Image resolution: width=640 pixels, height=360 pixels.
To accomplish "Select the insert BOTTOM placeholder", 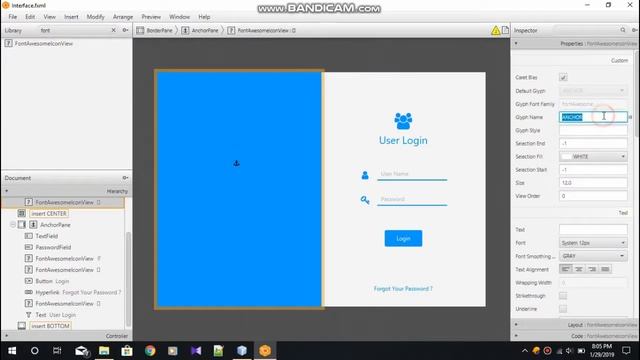I will pos(50,326).
